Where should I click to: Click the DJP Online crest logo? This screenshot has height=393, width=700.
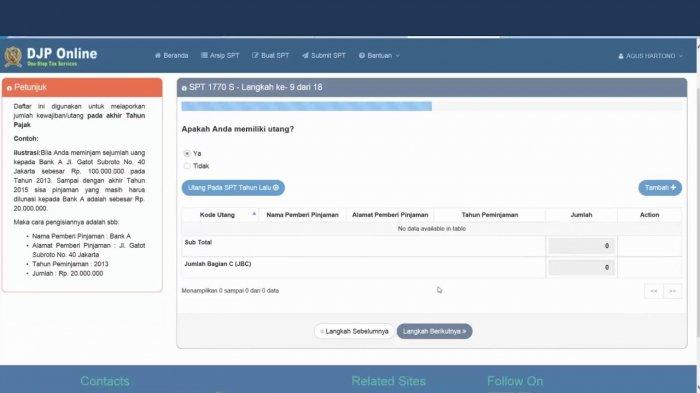tap(13, 57)
